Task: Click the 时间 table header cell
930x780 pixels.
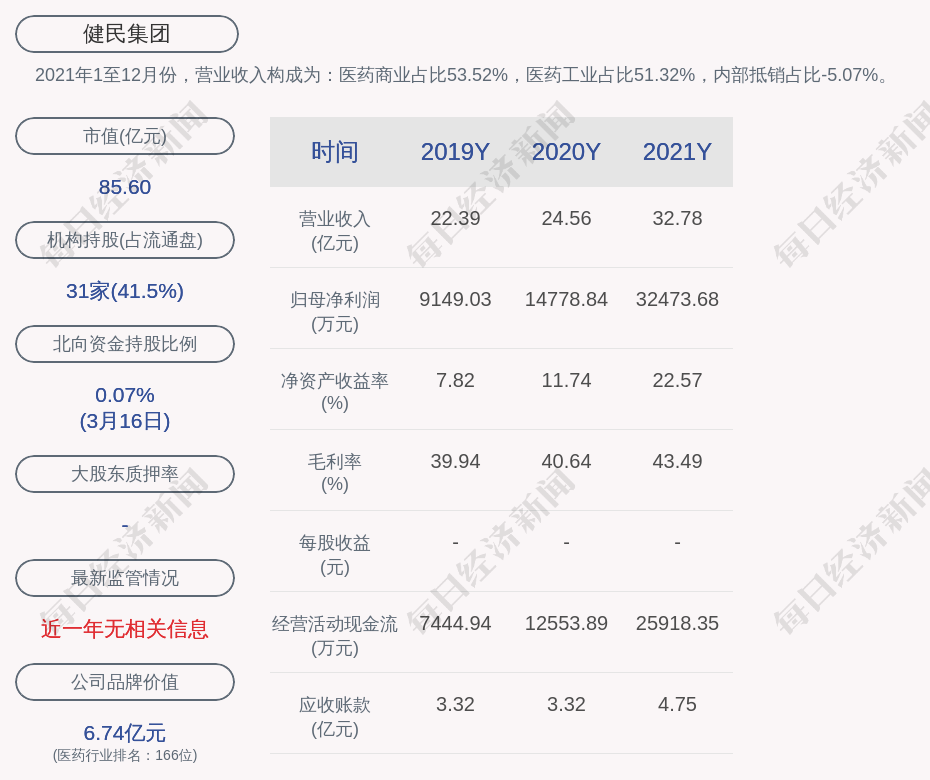Action: tap(334, 152)
